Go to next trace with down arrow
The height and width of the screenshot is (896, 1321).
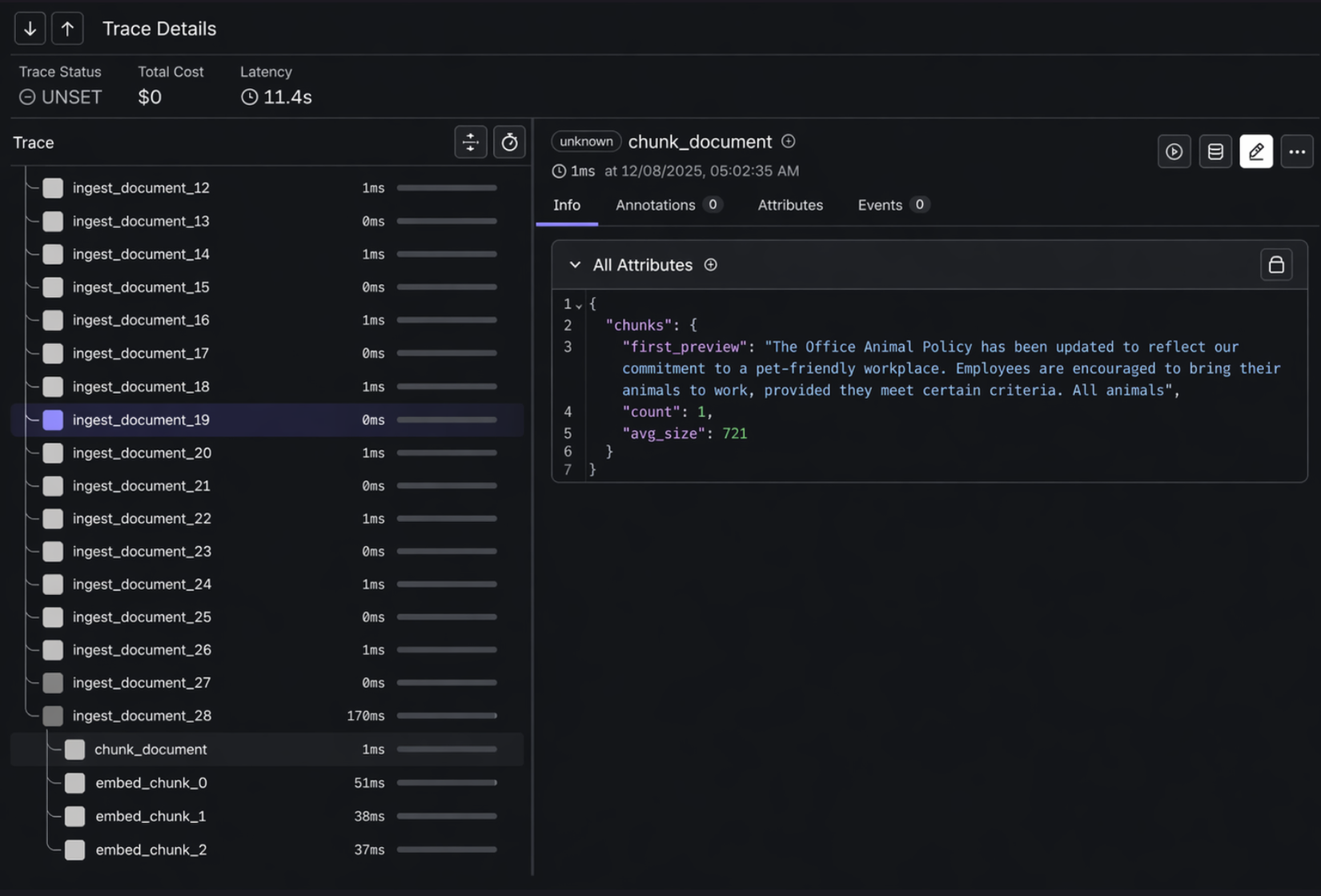tap(30, 29)
